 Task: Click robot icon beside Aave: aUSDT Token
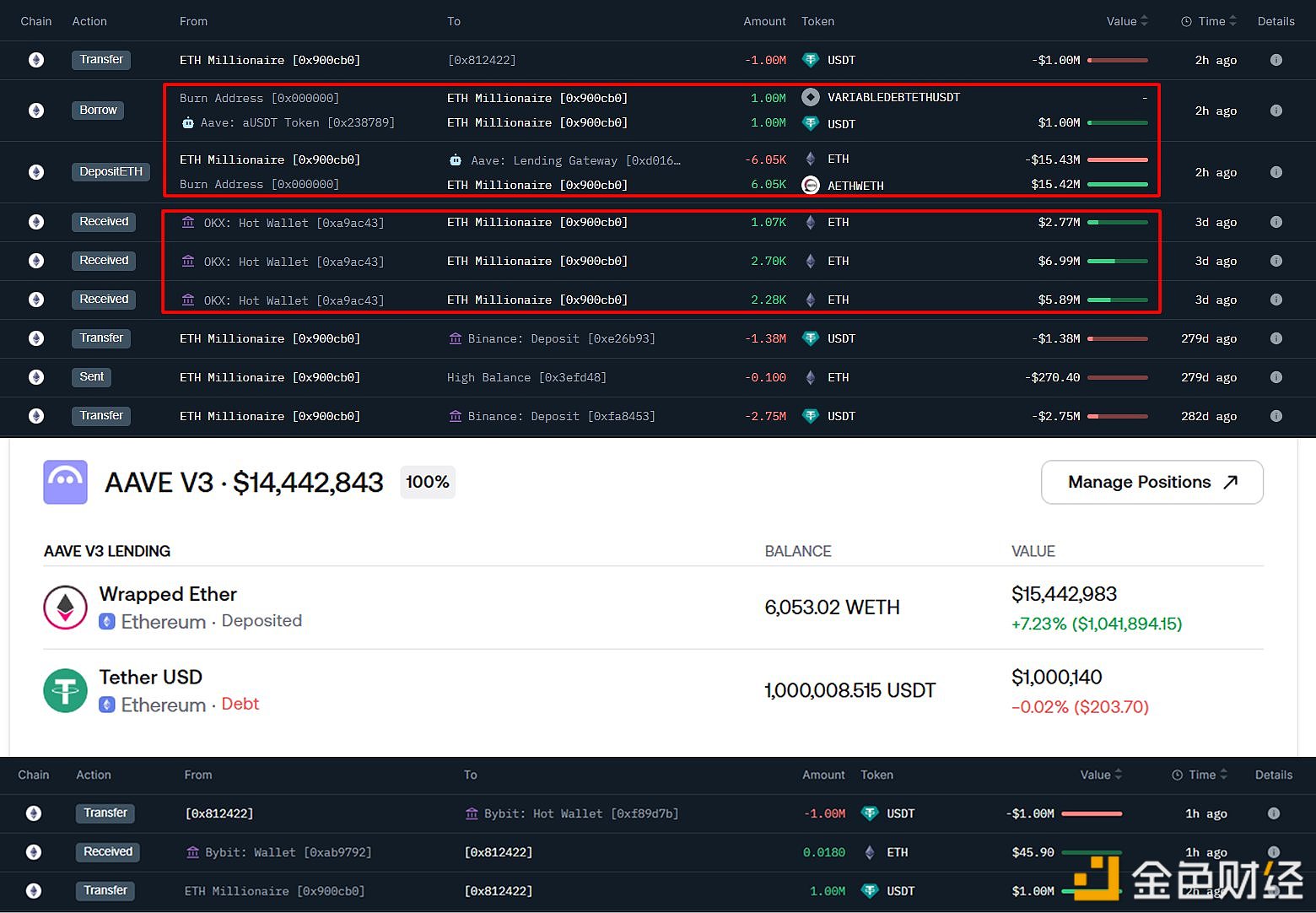tap(187, 123)
